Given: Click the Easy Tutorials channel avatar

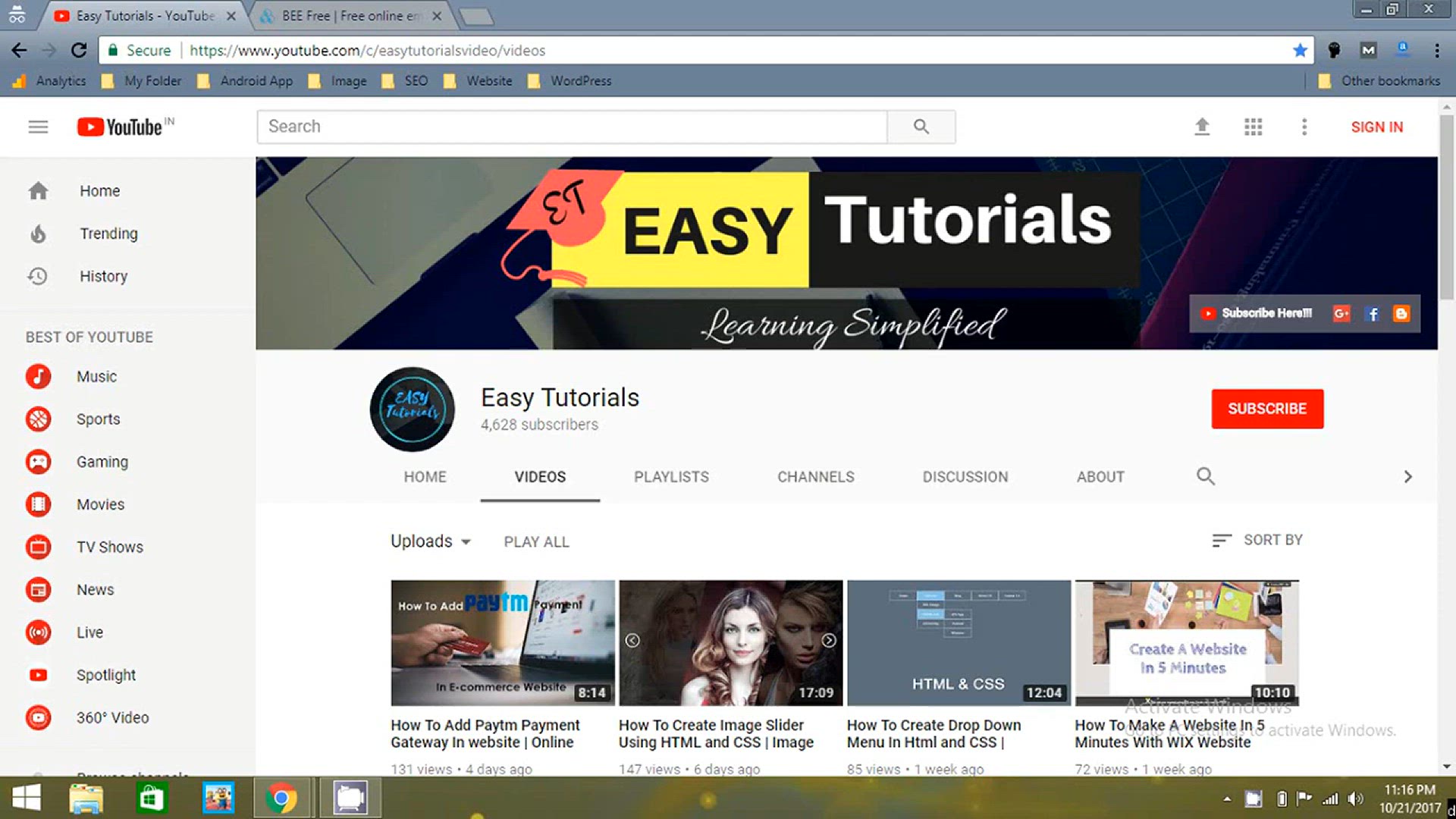Looking at the screenshot, I should pos(412,409).
